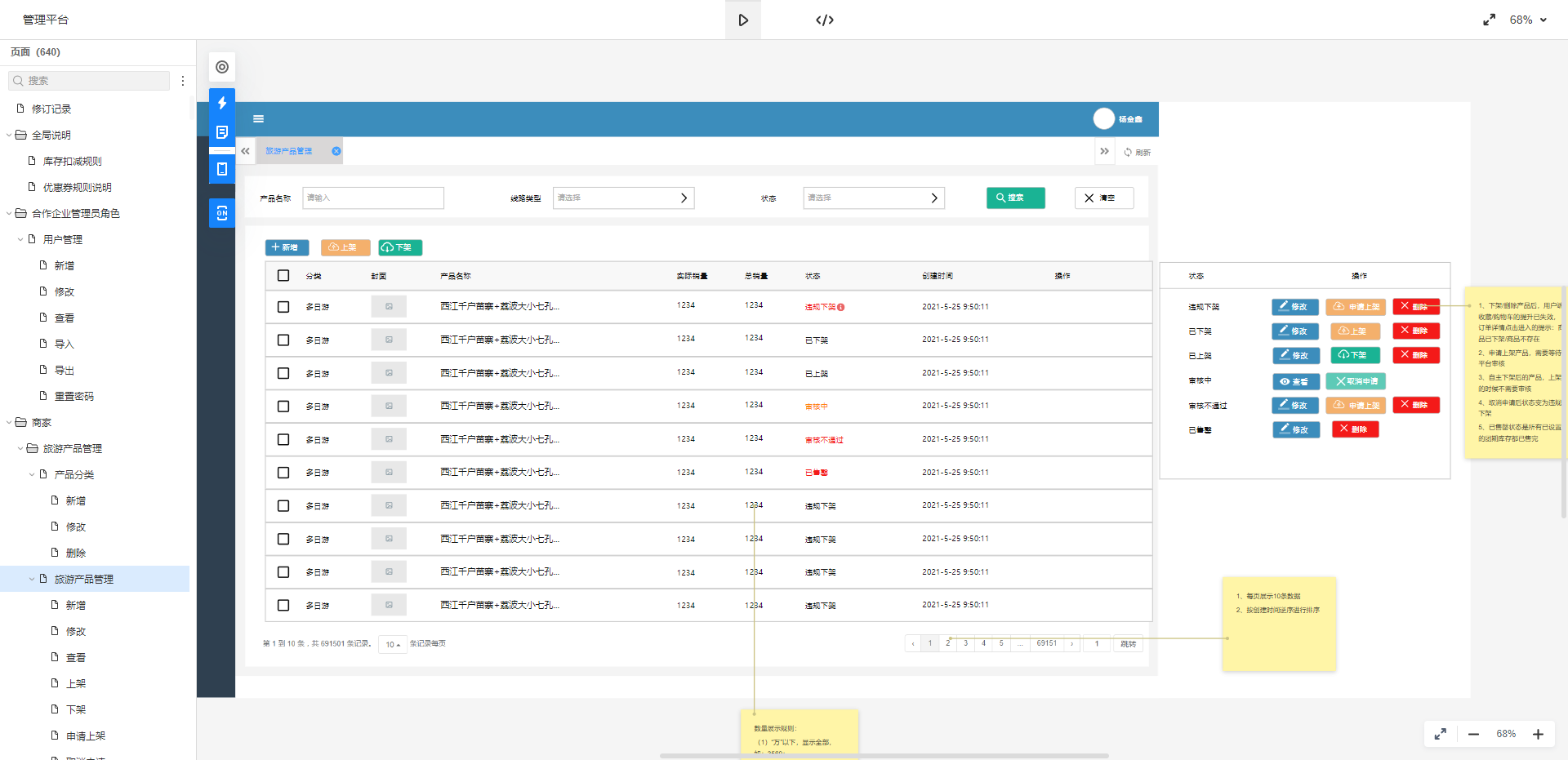Click the 跳转 jump button
Viewport: 1568px width, 760px height.
1128,644
